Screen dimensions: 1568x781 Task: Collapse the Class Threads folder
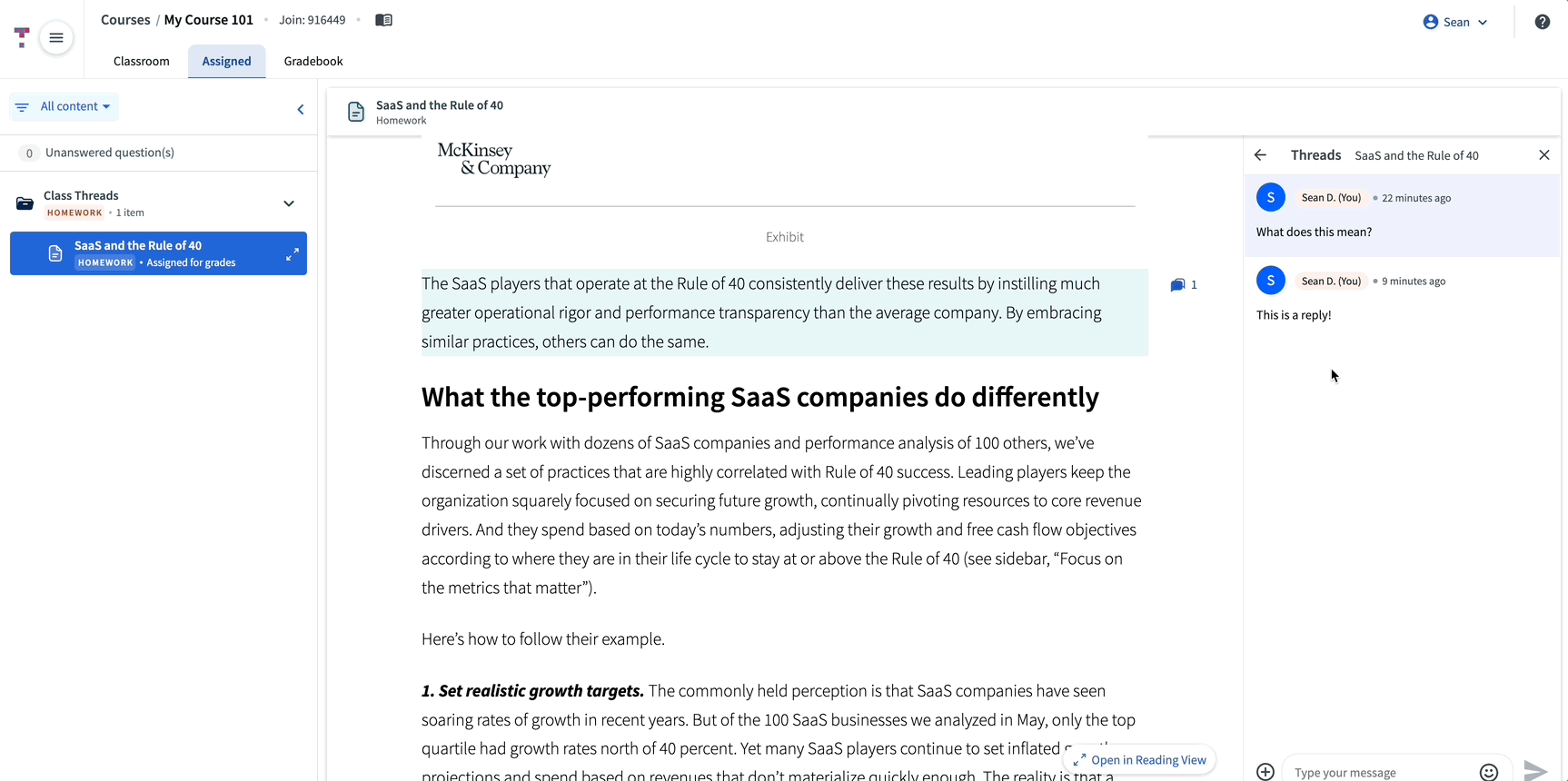(289, 203)
